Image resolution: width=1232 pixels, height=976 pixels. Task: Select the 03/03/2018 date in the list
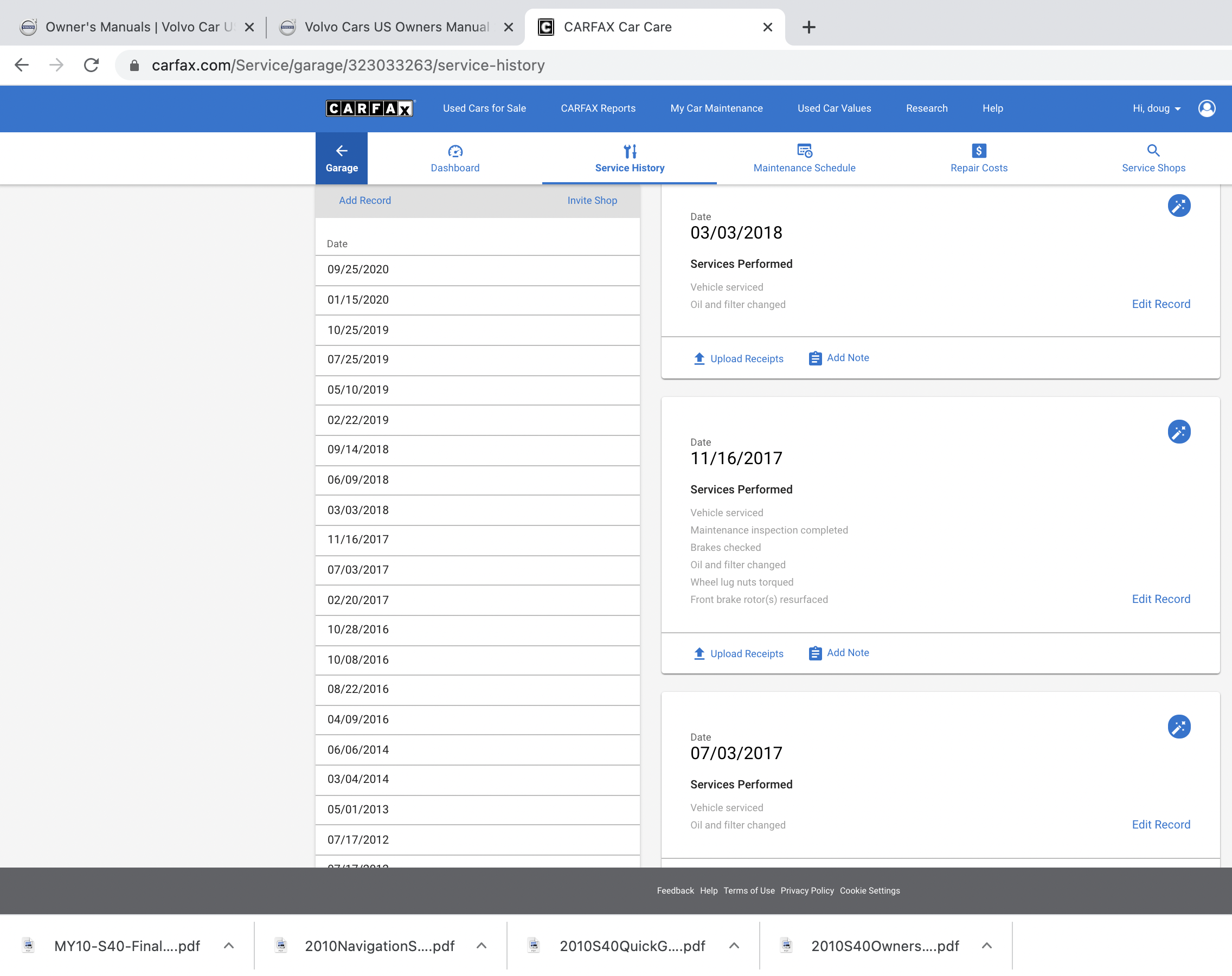(x=477, y=510)
